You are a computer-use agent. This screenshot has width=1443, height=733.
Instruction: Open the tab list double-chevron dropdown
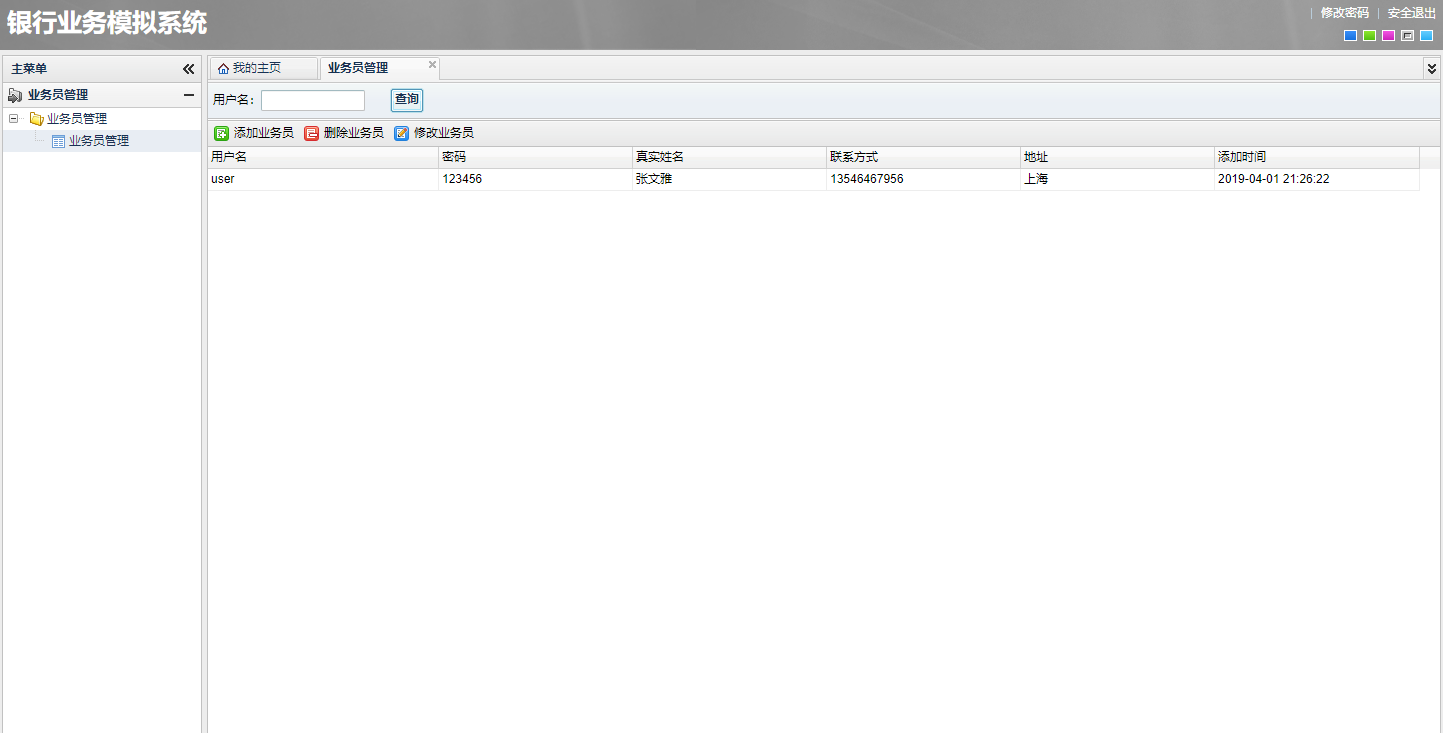(x=1431, y=68)
